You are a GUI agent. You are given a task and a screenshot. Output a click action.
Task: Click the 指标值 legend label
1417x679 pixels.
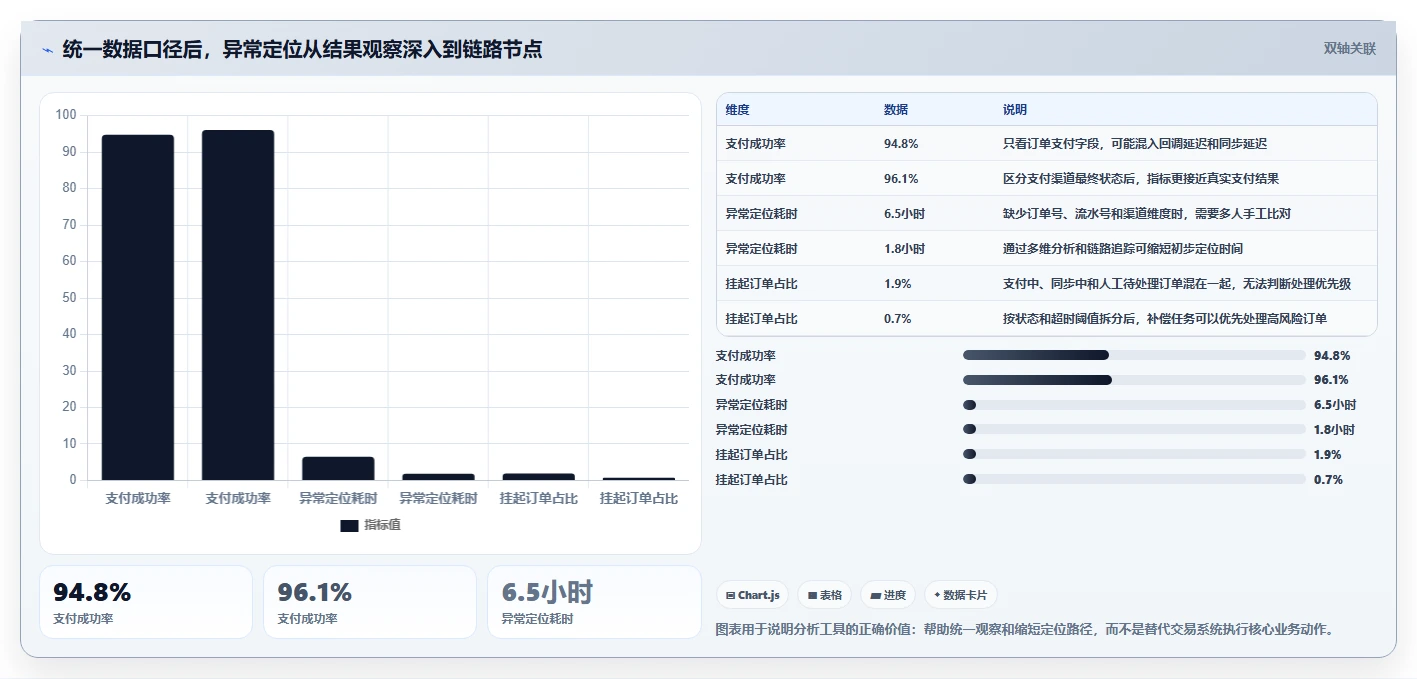click(383, 525)
